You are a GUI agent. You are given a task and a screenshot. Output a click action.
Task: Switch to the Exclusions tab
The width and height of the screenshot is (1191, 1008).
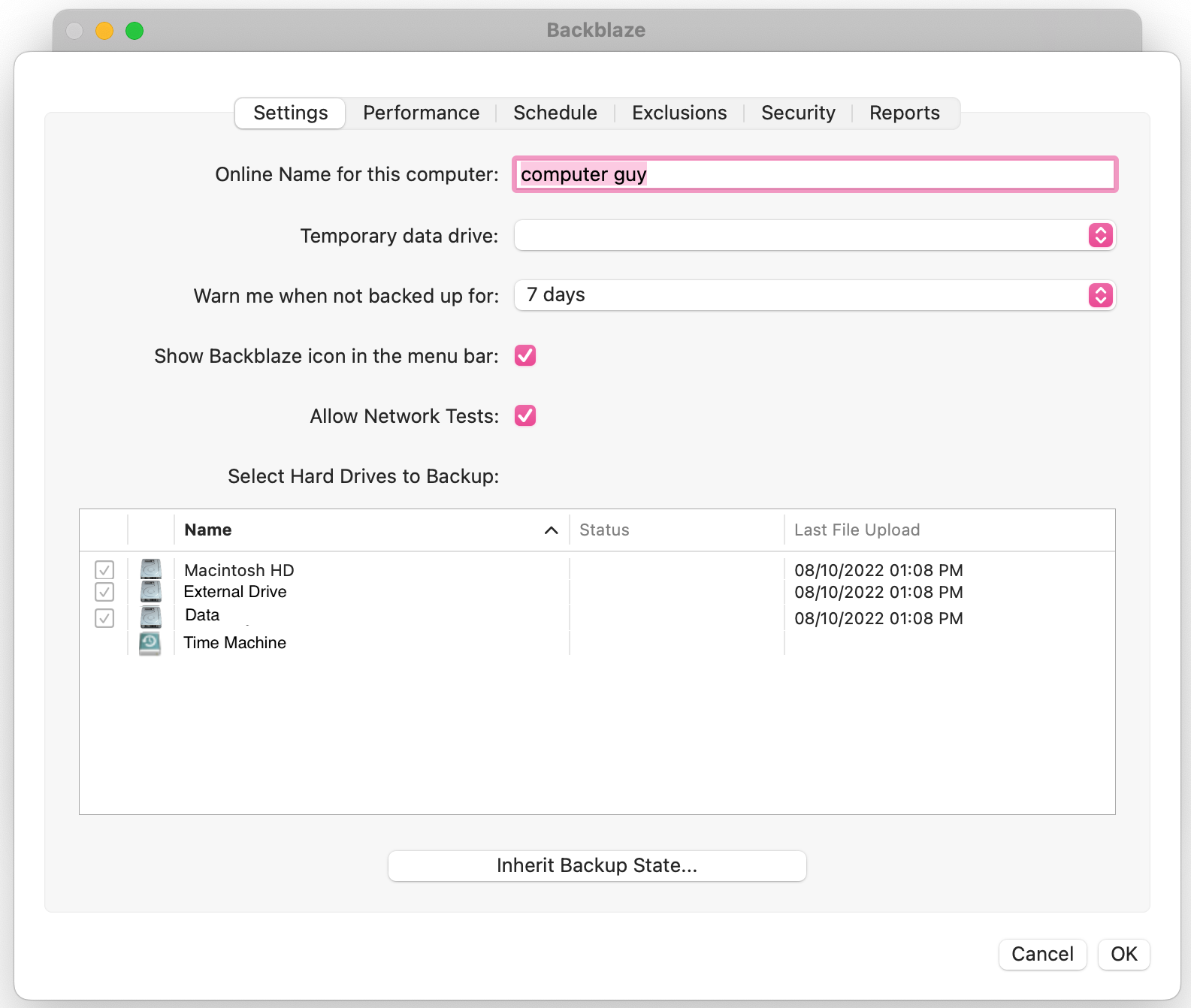(x=679, y=113)
